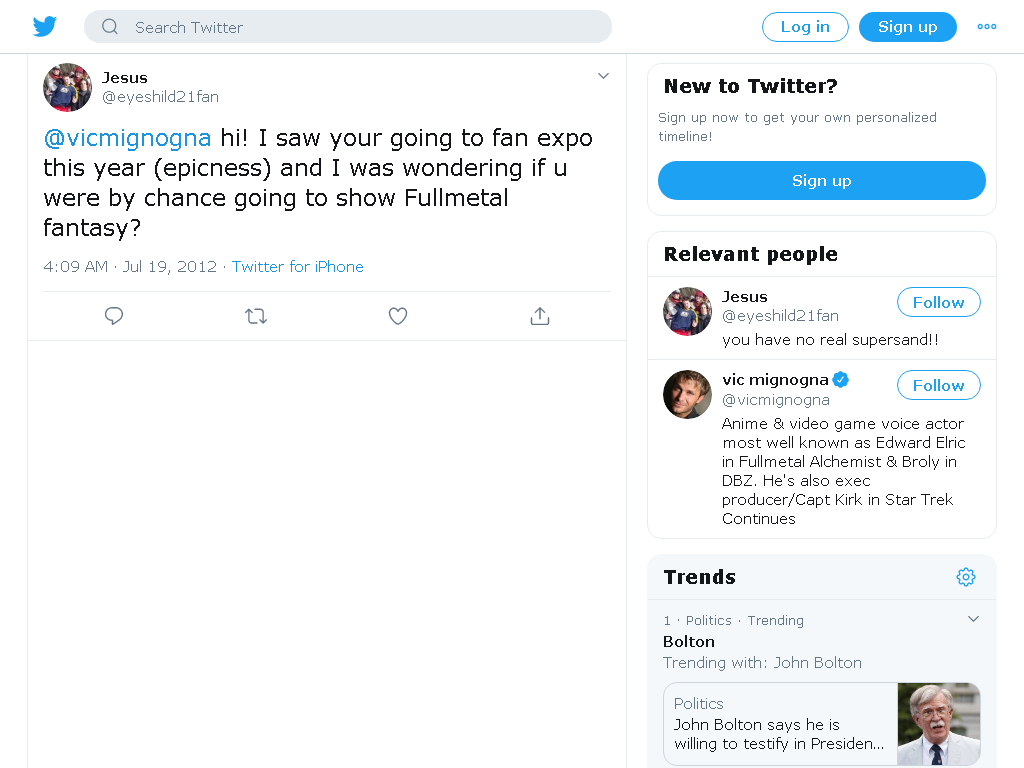Click the Twitter bird logo
Viewport: 1024px width, 768px height.
[44, 27]
